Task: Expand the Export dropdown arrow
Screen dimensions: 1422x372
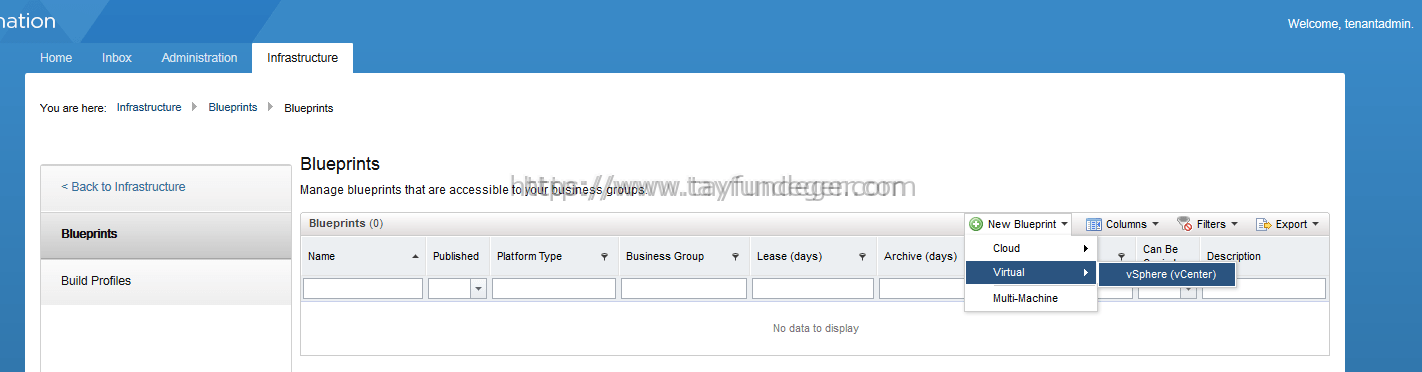Action: pyautogui.click(x=1315, y=224)
